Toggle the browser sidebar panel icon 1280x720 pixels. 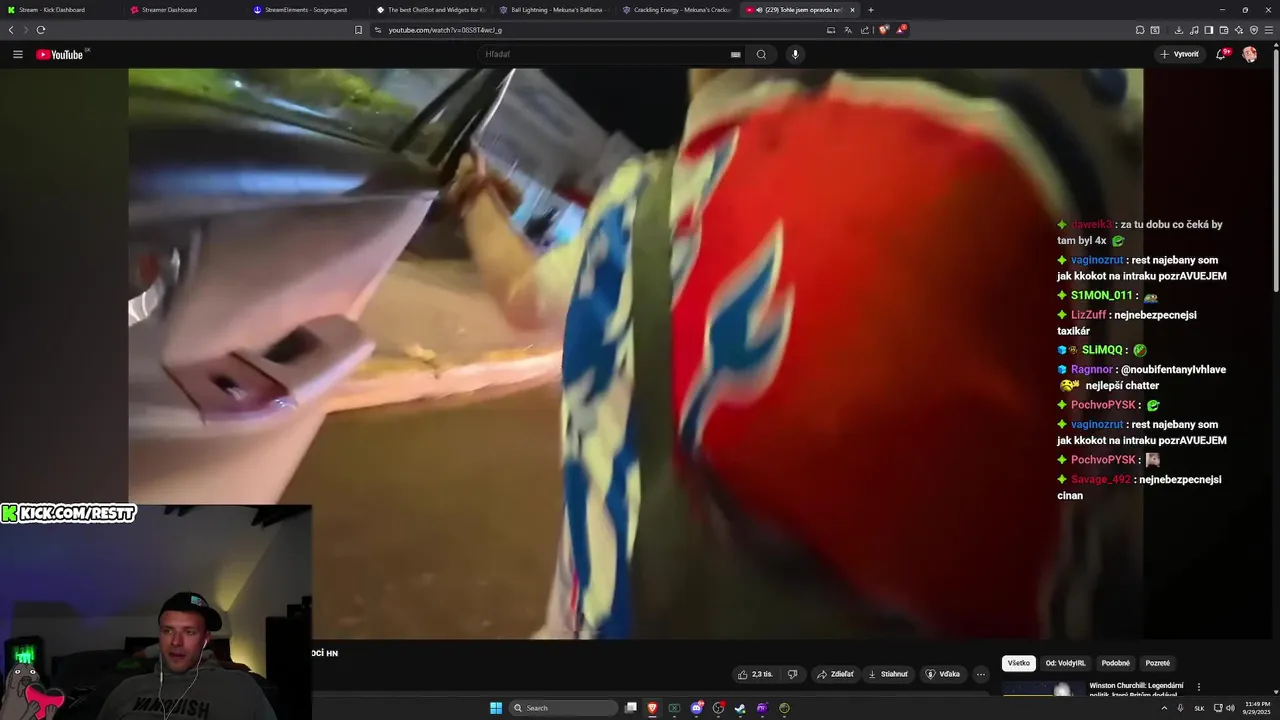tap(1209, 30)
